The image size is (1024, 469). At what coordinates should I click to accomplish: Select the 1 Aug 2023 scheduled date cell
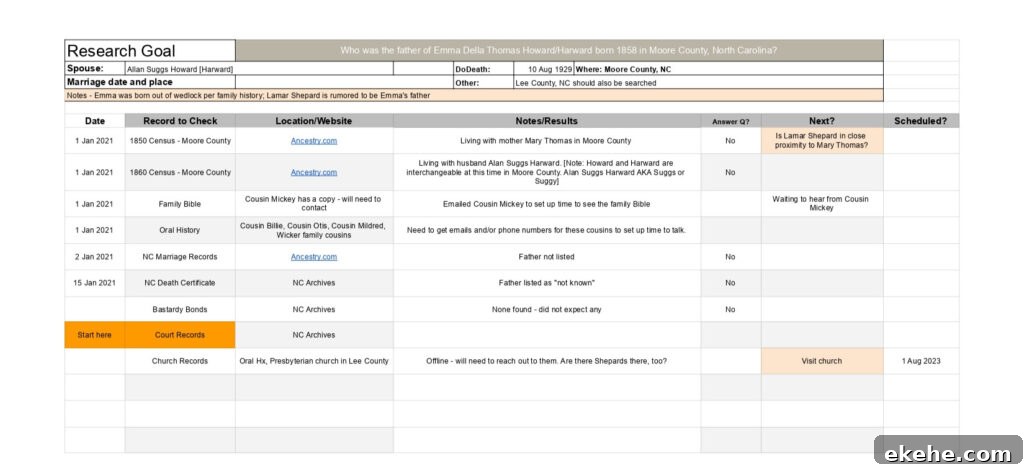[x=921, y=361]
